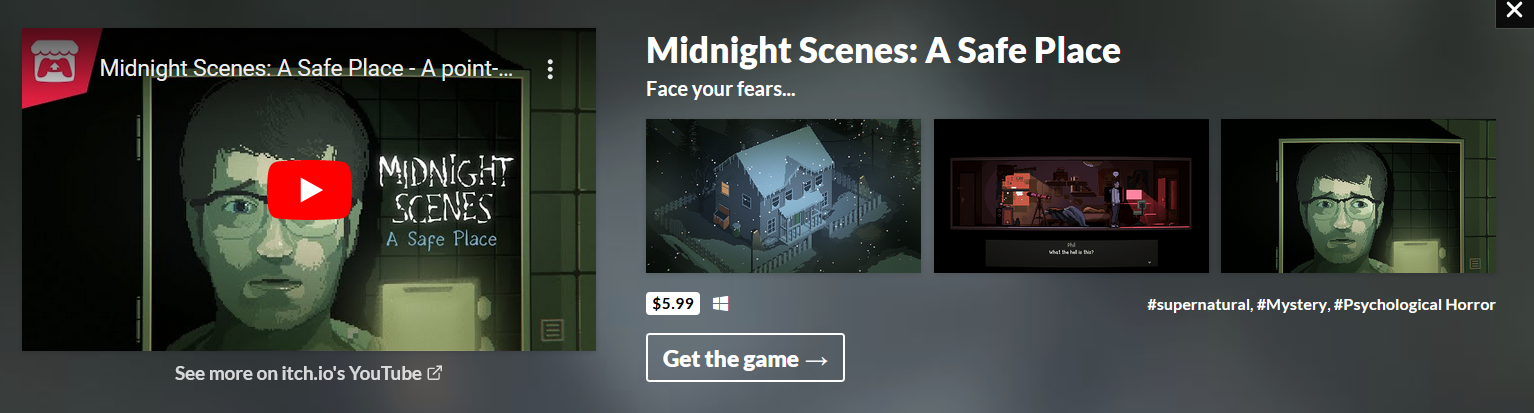Select the #supernatural tag
The height and width of the screenshot is (413, 1534).
coord(1199,304)
